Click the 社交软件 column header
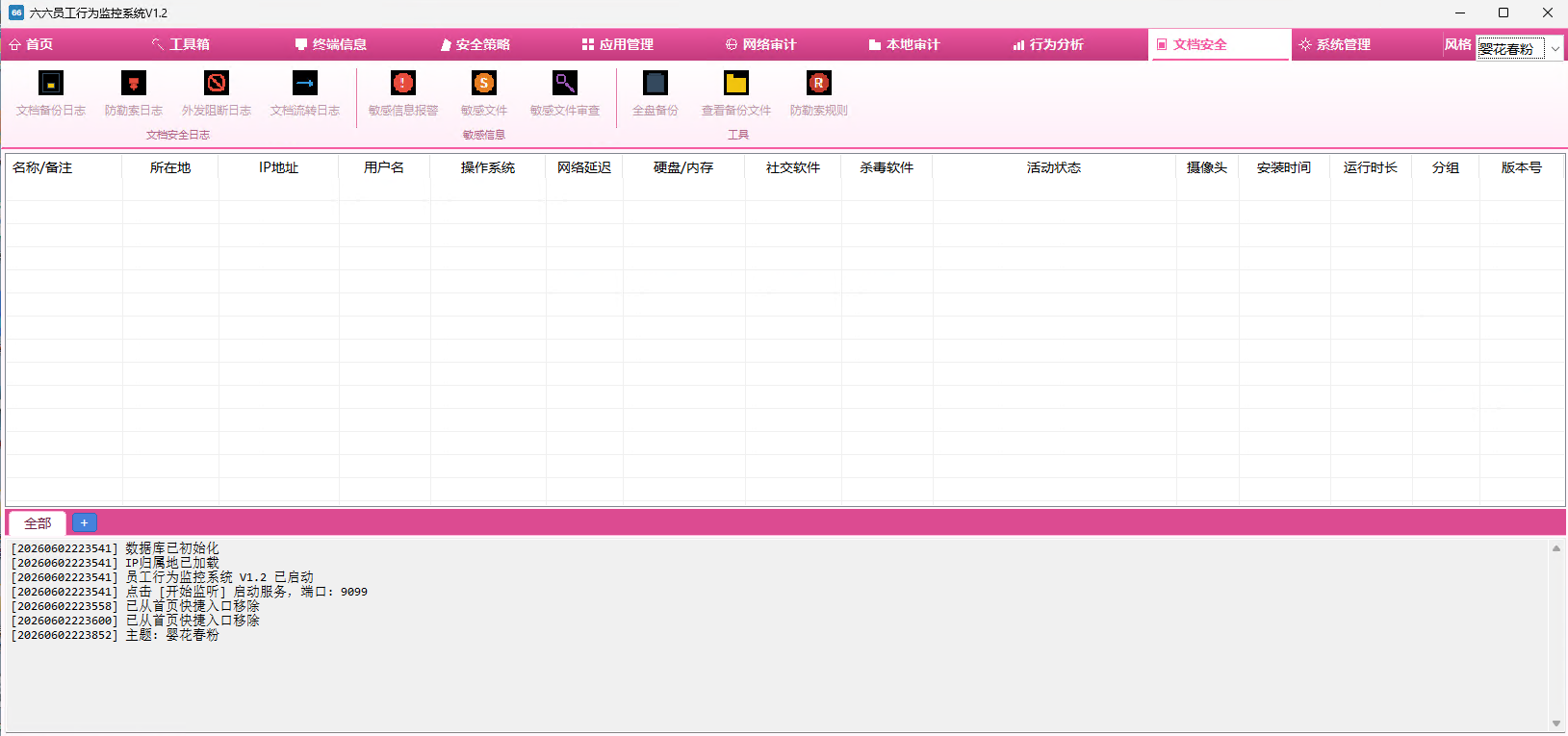This screenshot has height=736, width=1568. 793,167
